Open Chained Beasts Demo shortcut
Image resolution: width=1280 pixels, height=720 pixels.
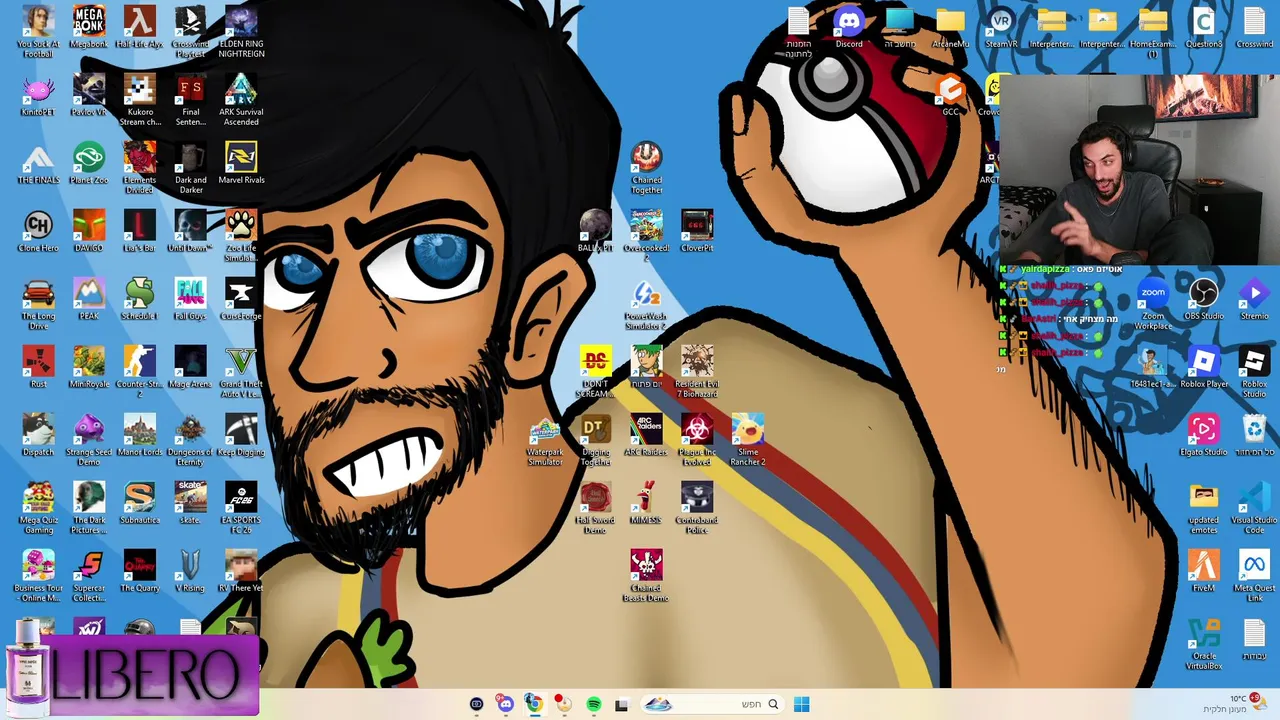point(646,575)
